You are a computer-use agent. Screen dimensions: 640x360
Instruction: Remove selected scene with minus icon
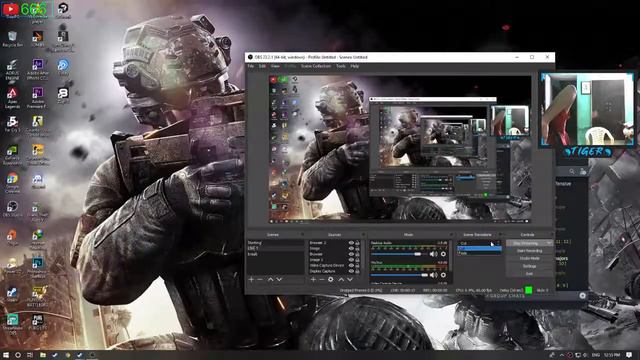tap(260, 280)
